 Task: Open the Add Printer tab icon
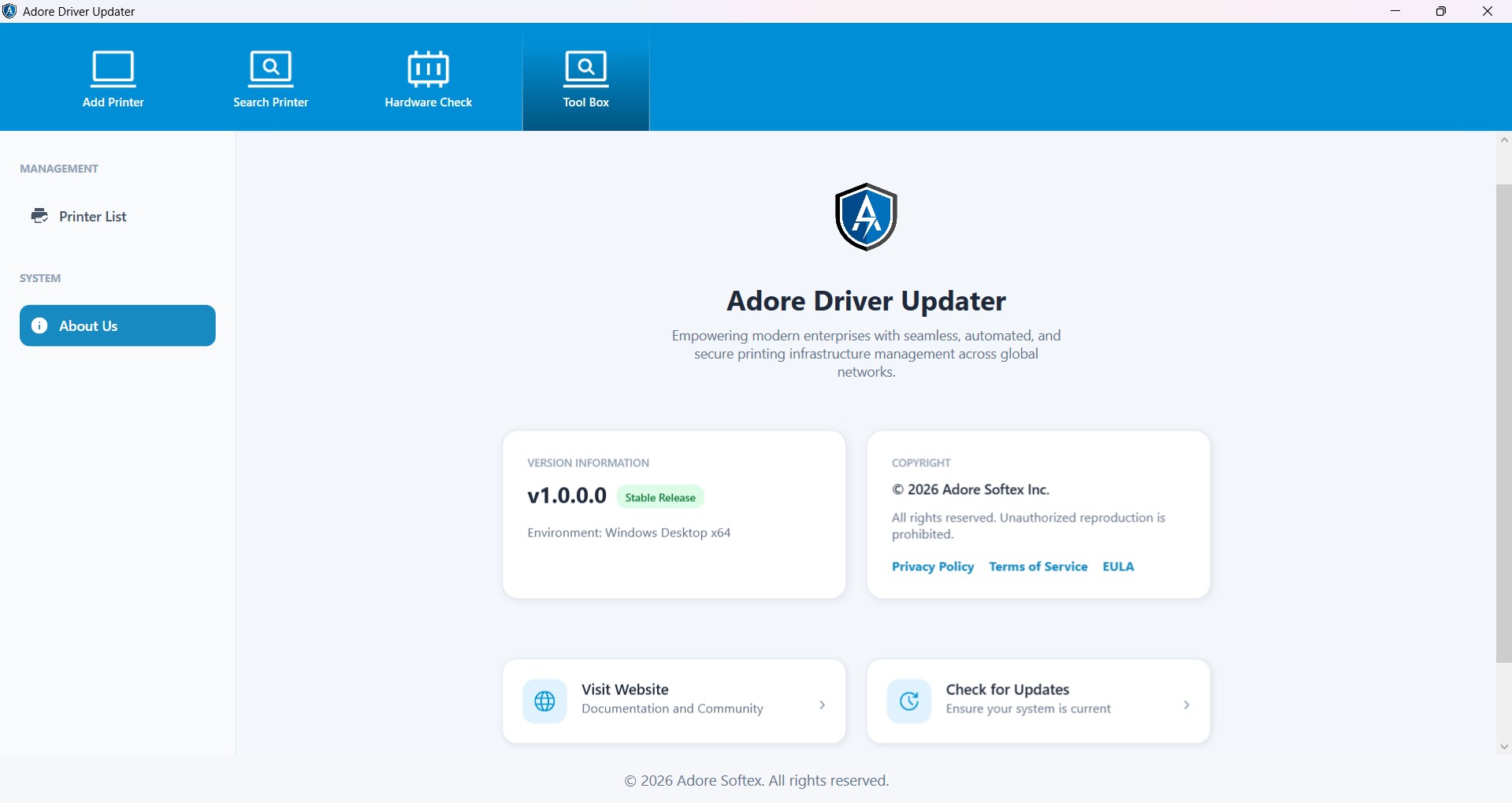pos(113,69)
